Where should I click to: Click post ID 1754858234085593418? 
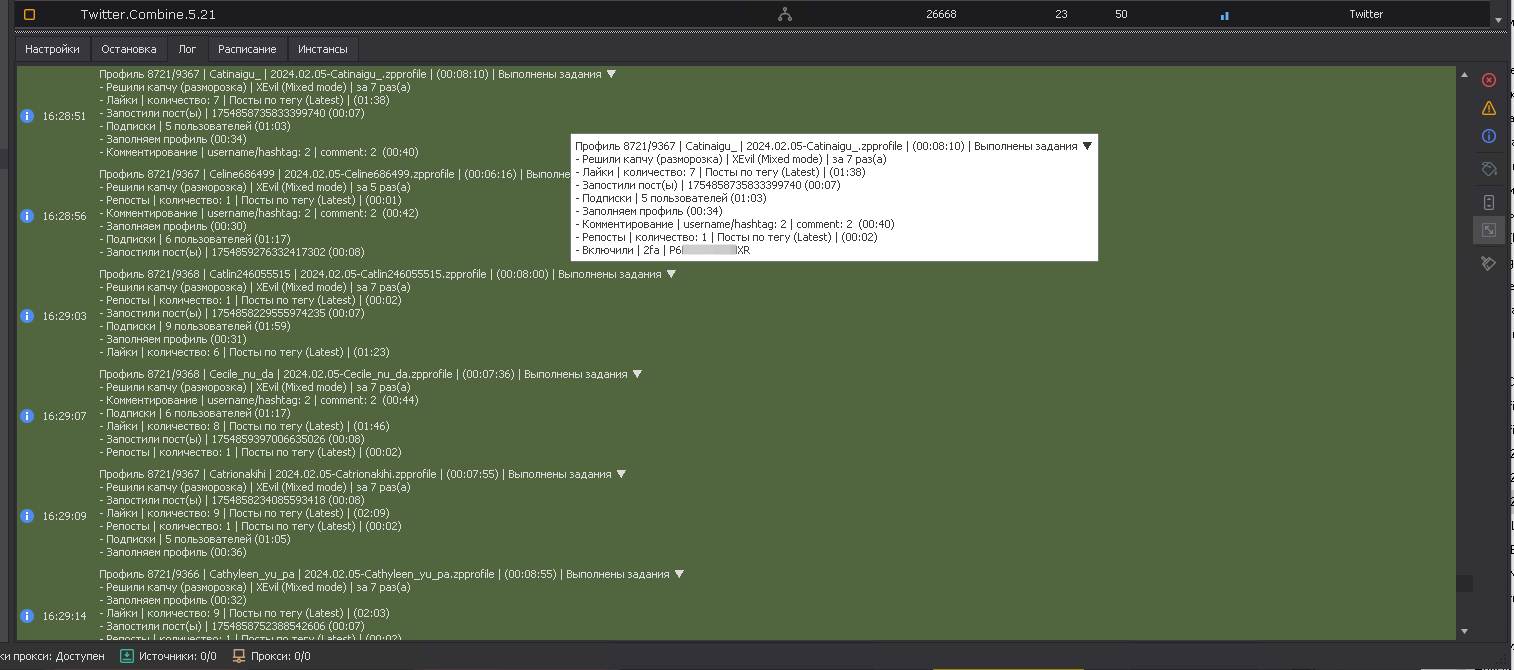[x=269, y=500]
